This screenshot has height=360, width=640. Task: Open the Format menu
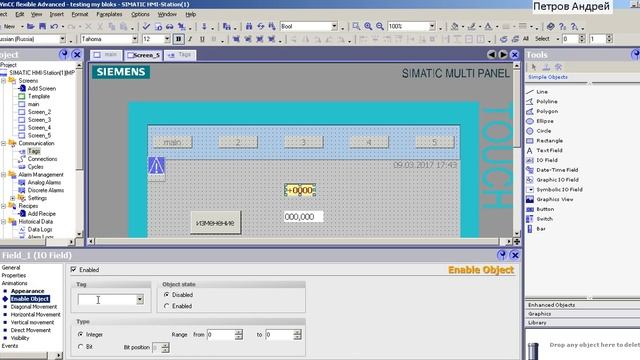[x=80, y=14]
